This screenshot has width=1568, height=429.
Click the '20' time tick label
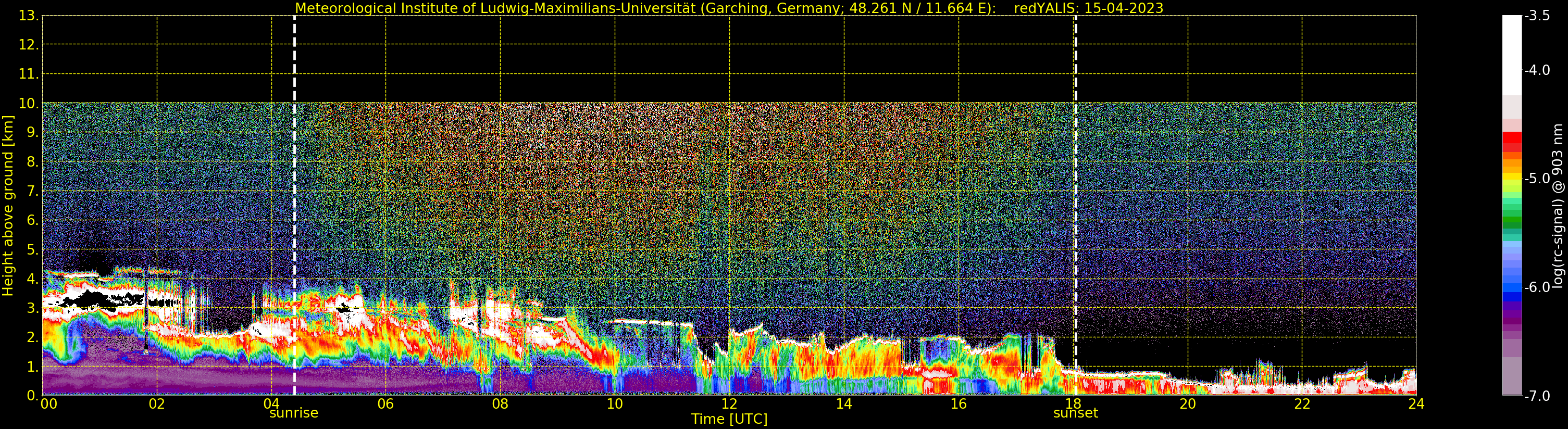tap(1188, 404)
